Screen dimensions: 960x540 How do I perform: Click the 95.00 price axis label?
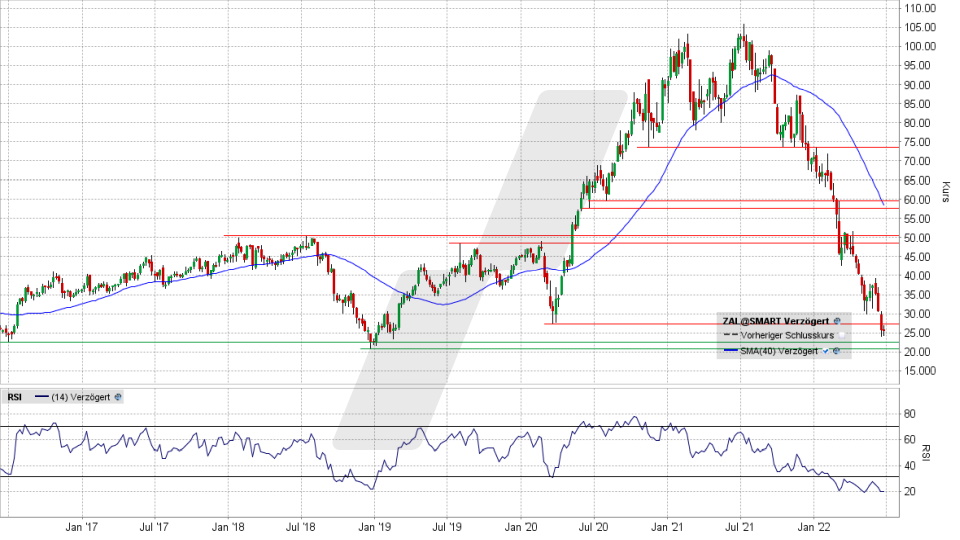pyautogui.click(x=917, y=66)
